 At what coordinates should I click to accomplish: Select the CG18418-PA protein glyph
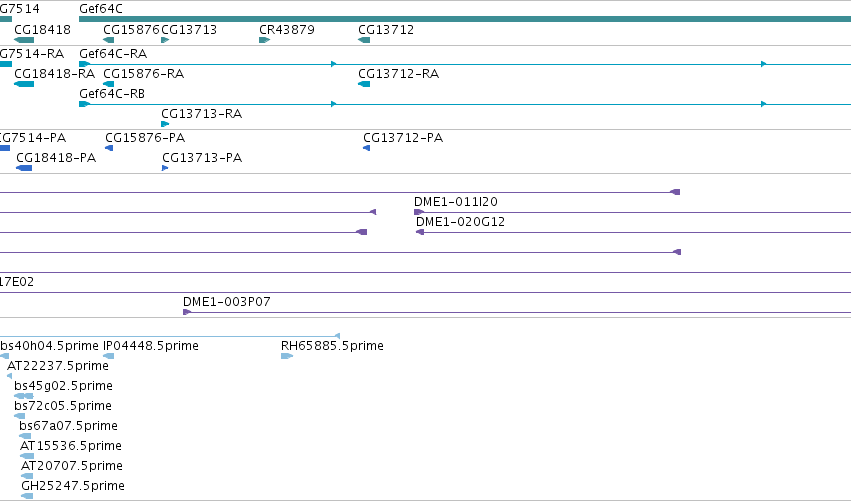coord(24,168)
